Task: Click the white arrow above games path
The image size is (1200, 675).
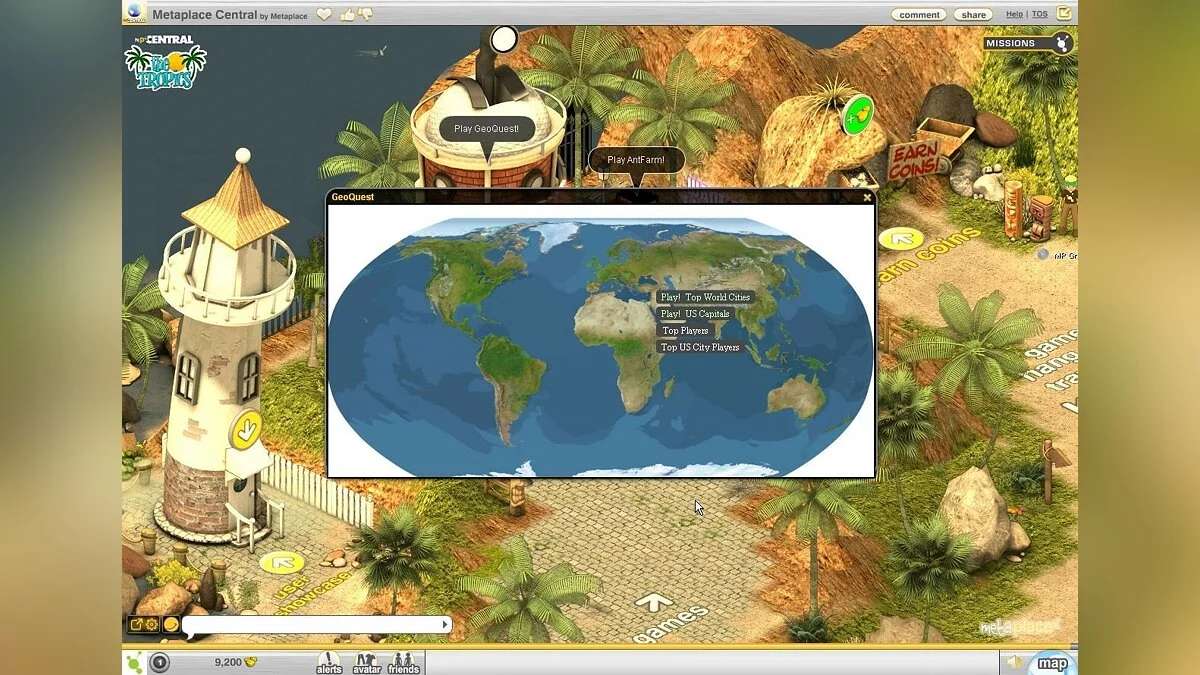Action: point(654,602)
